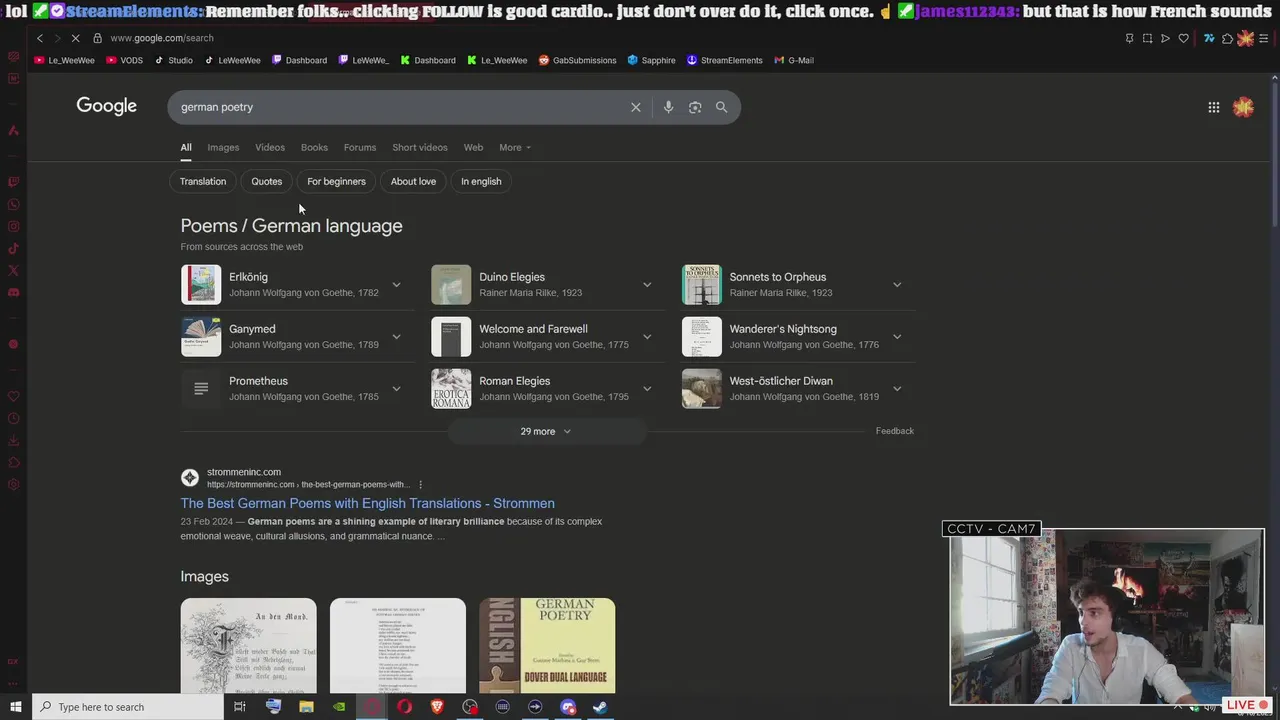Open the Brave browser taskbar icon
This screenshot has height=720, width=1280.
click(x=437, y=707)
